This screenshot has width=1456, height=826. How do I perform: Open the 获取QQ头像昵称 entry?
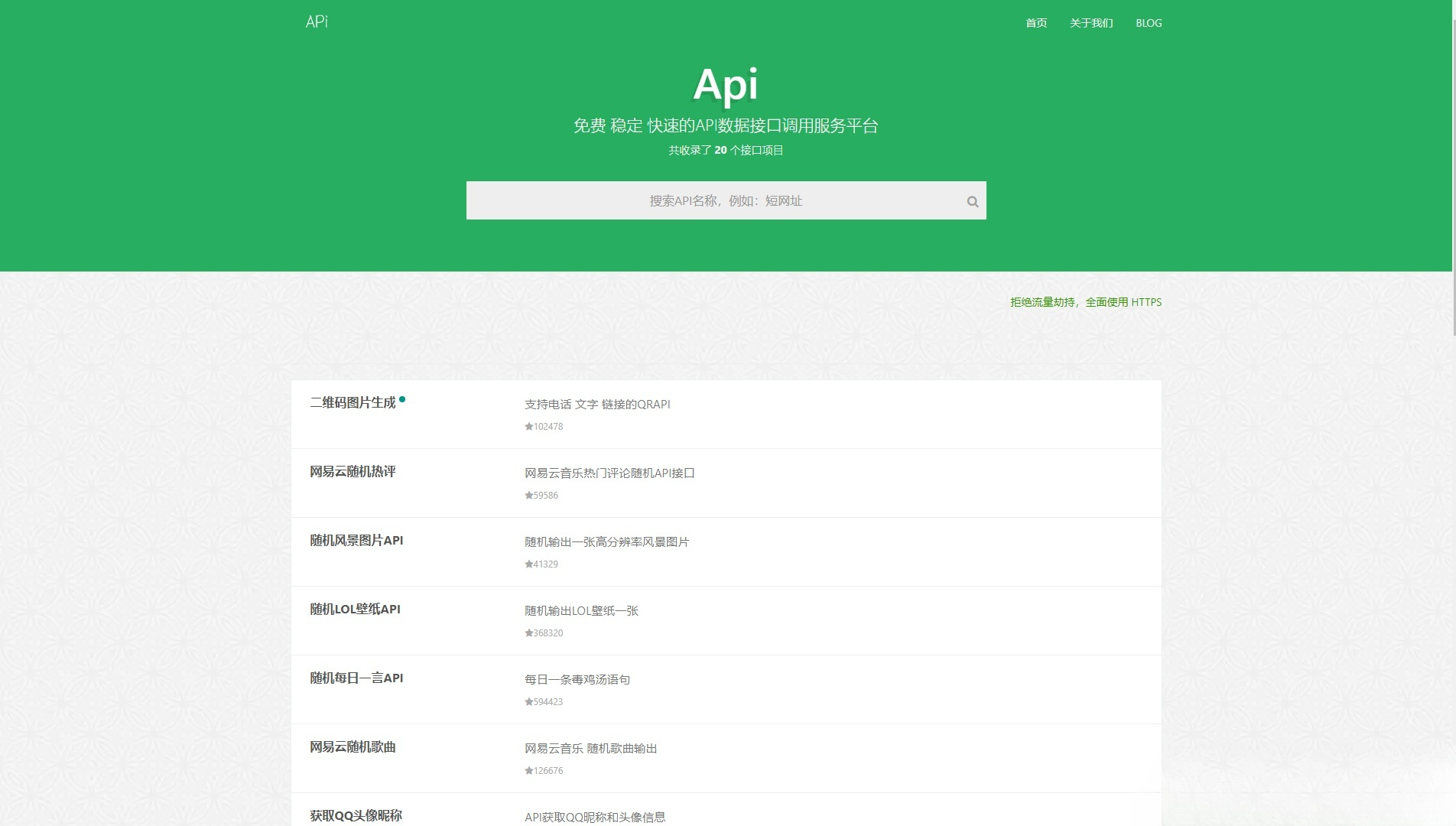354,816
